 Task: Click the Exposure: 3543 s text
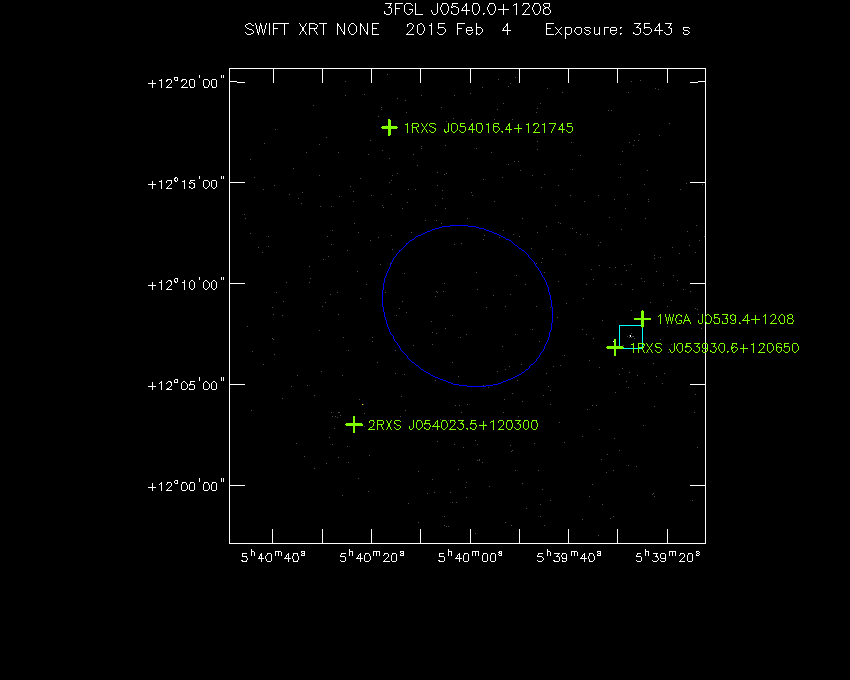coord(617,29)
